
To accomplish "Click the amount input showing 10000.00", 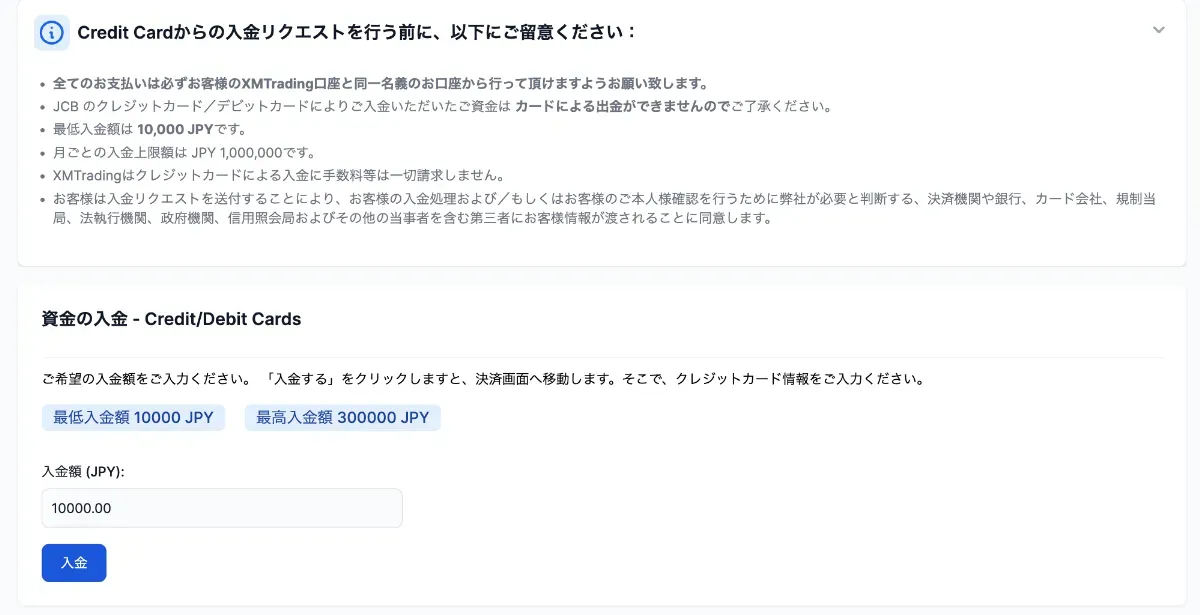I will point(221,508).
